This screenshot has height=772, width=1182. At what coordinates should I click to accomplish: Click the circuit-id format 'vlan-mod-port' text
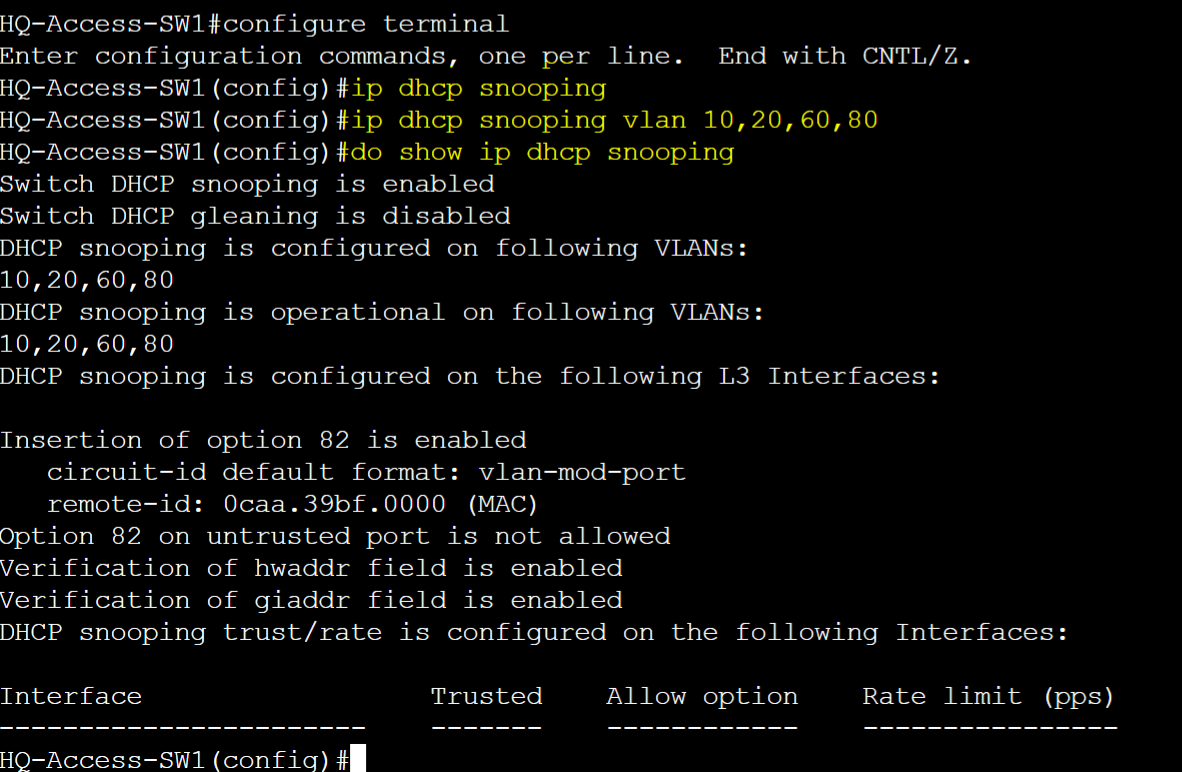pos(582,473)
